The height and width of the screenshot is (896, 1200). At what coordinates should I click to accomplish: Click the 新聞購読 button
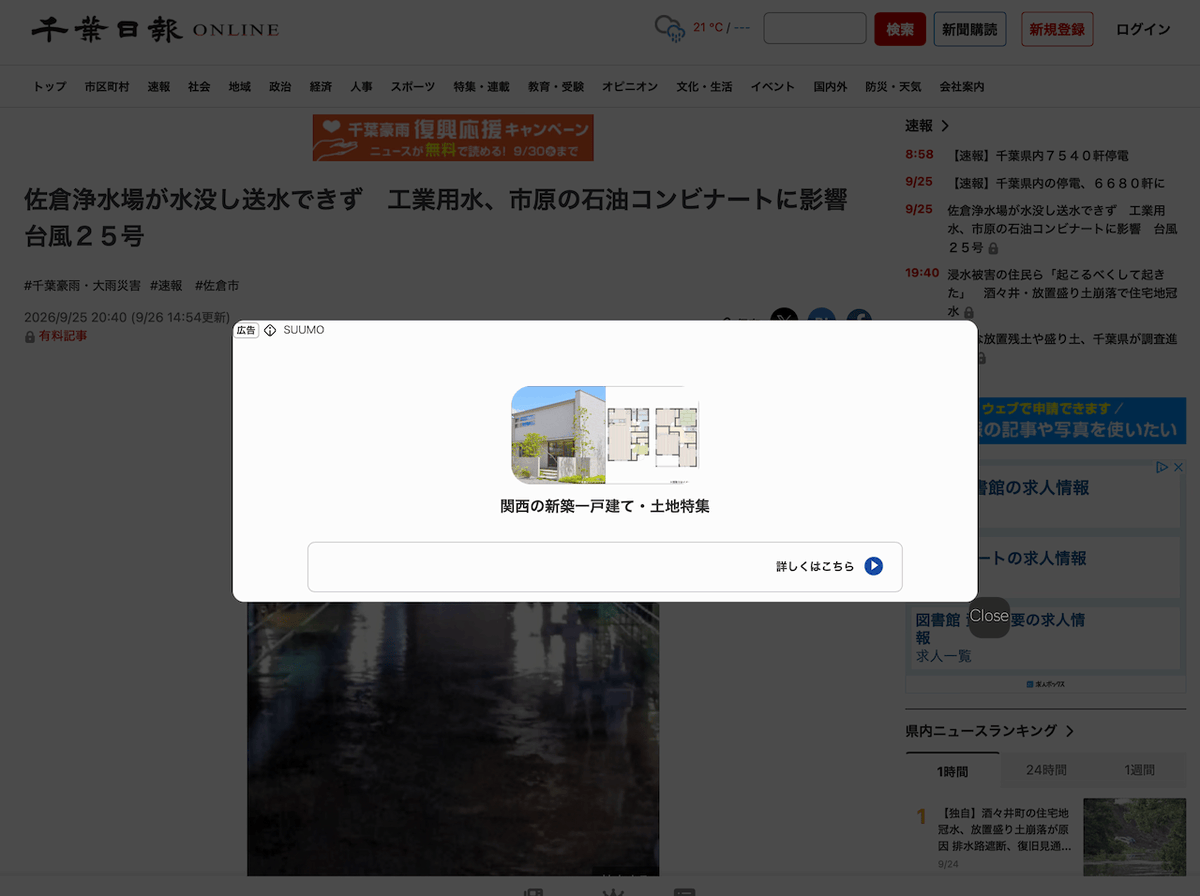(x=970, y=29)
